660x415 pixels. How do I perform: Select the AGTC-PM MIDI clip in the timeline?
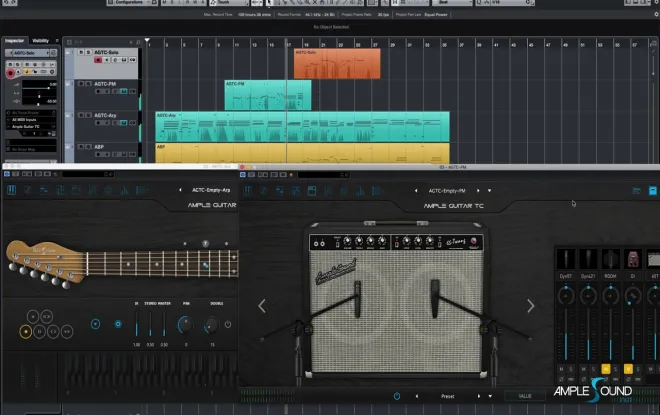tap(268, 95)
